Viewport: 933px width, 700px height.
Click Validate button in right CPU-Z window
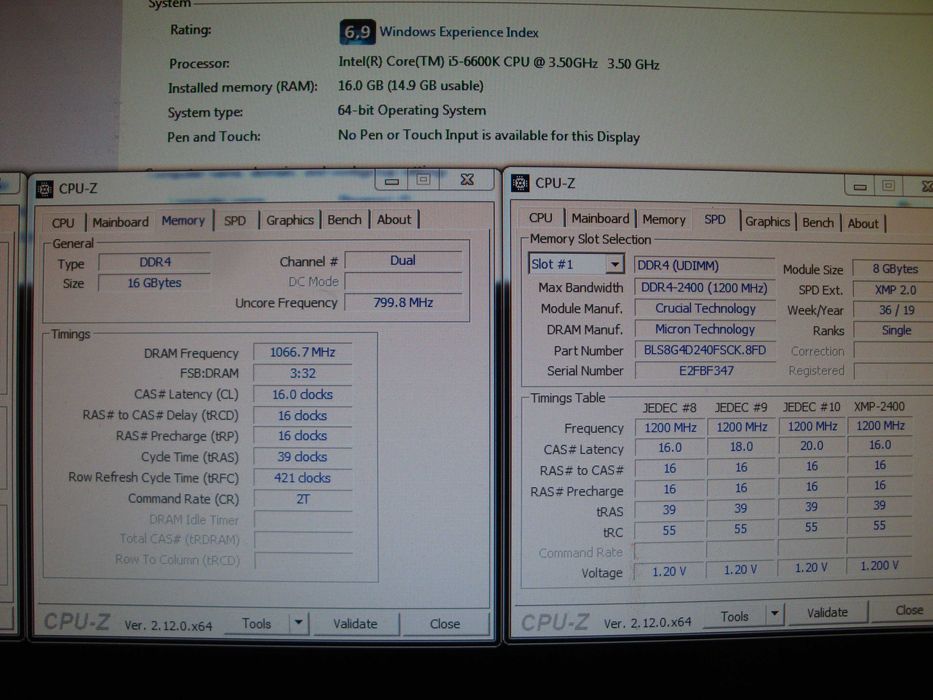pyautogui.click(x=827, y=612)
